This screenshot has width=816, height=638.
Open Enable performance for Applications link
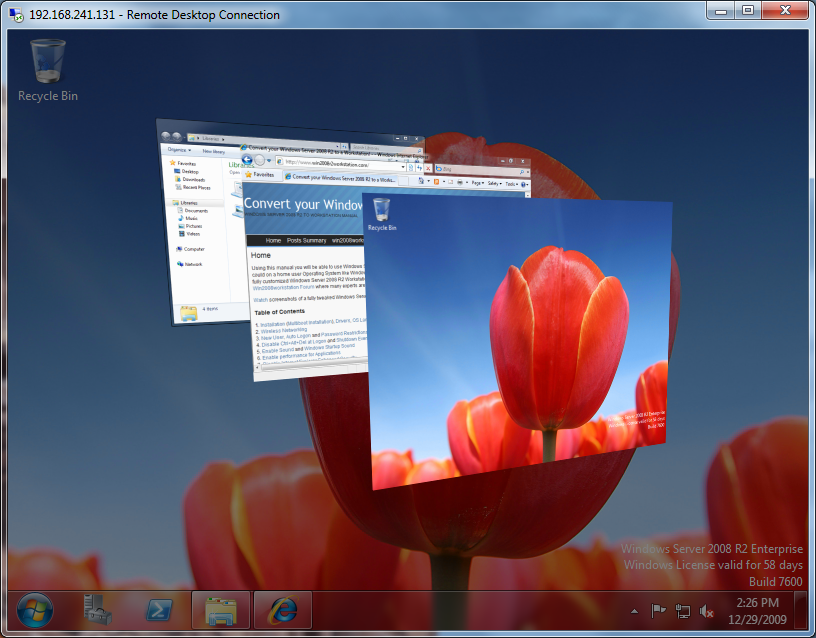tap(301, 356)
